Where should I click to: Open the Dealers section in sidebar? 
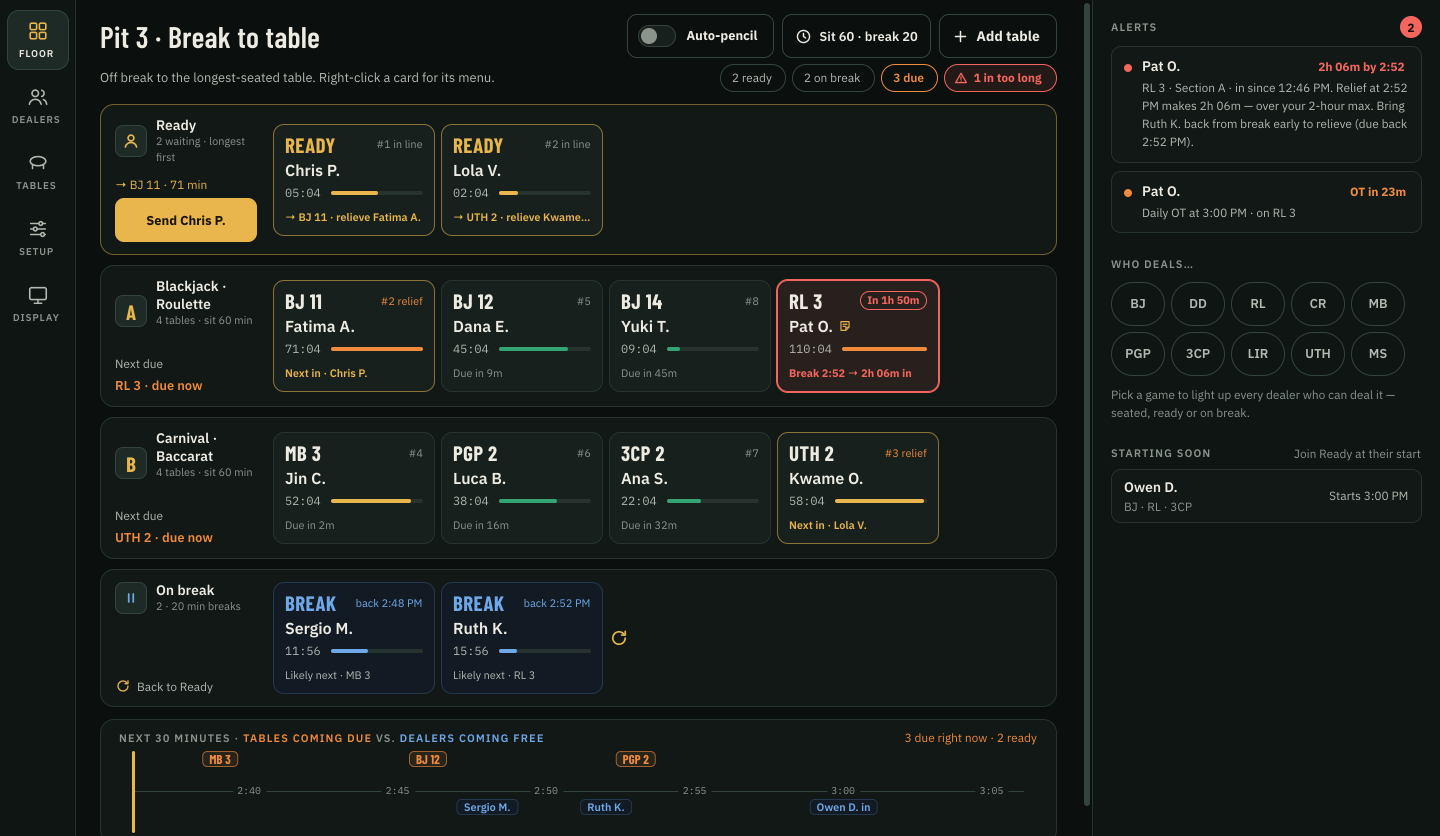37,106
